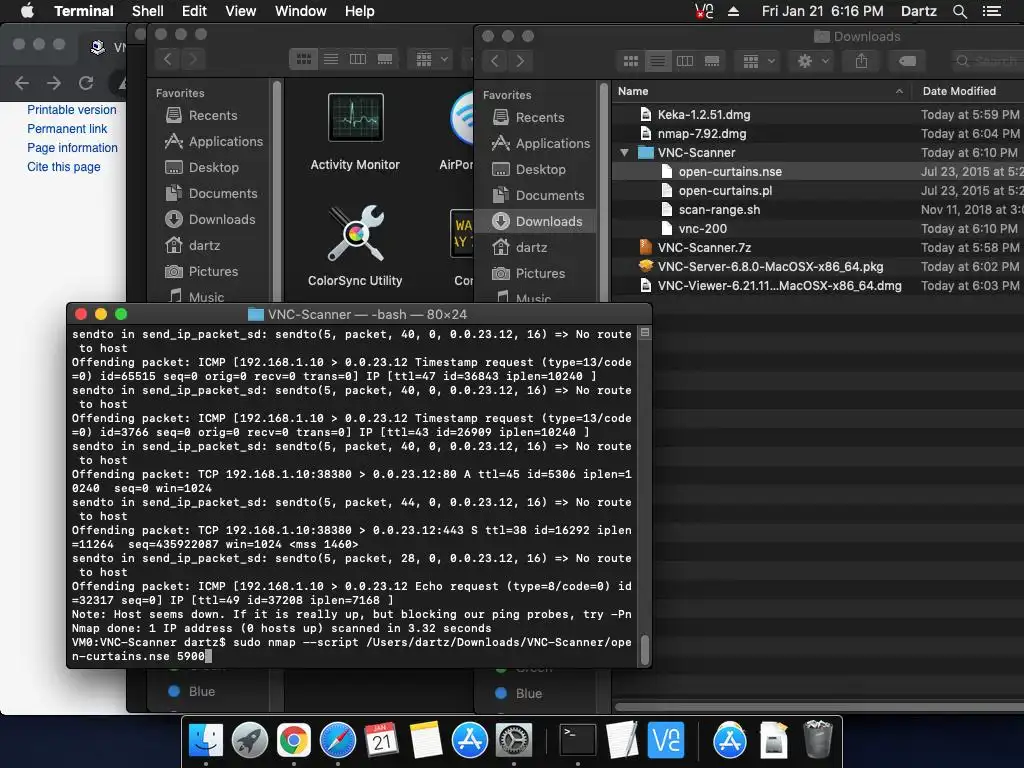Image resolution: width=1024 pixels, height=768 pixels.
Task: Open Terminal application menu
Action: coord(84,11)
